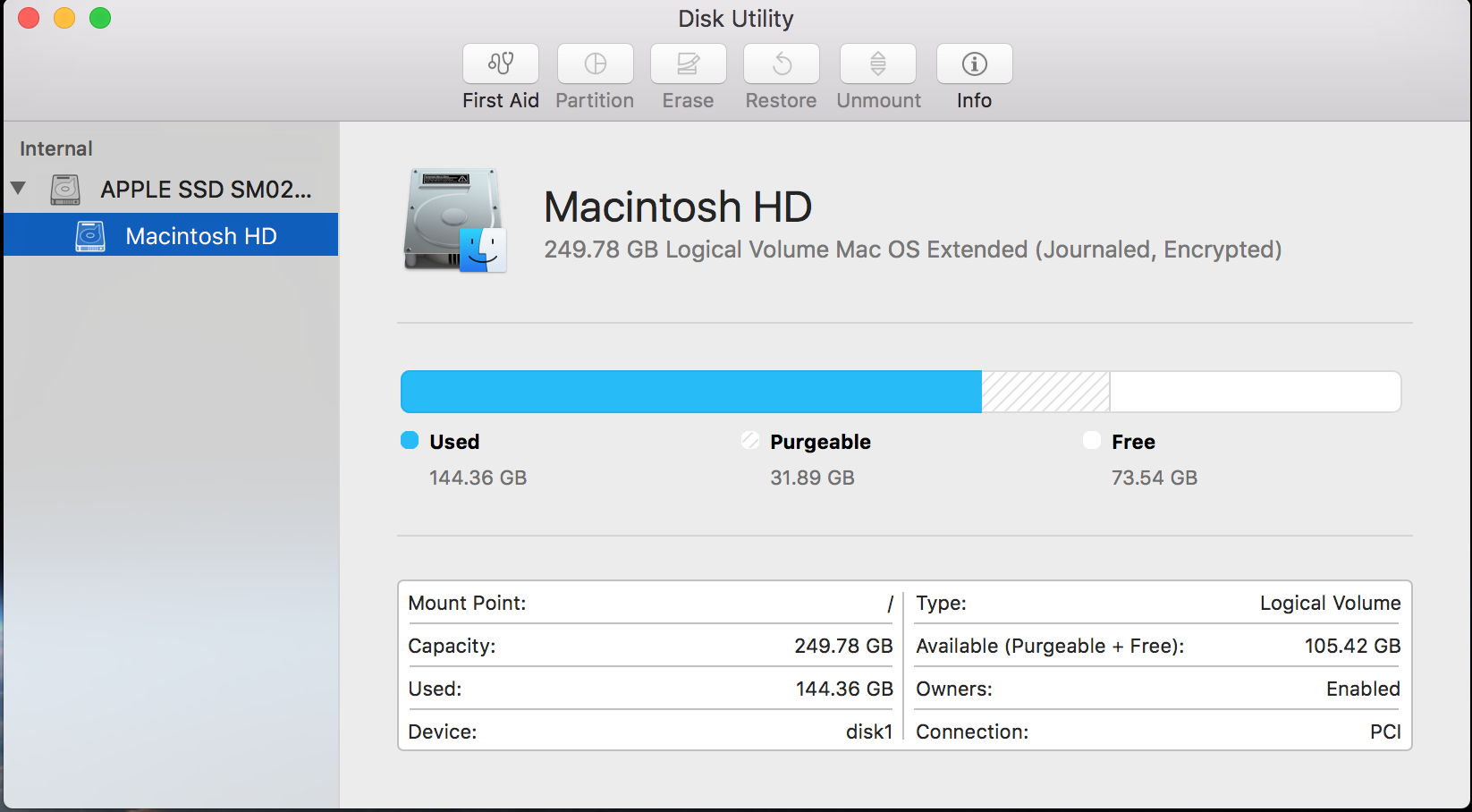Close the Disk Utility window

[29, 18]
